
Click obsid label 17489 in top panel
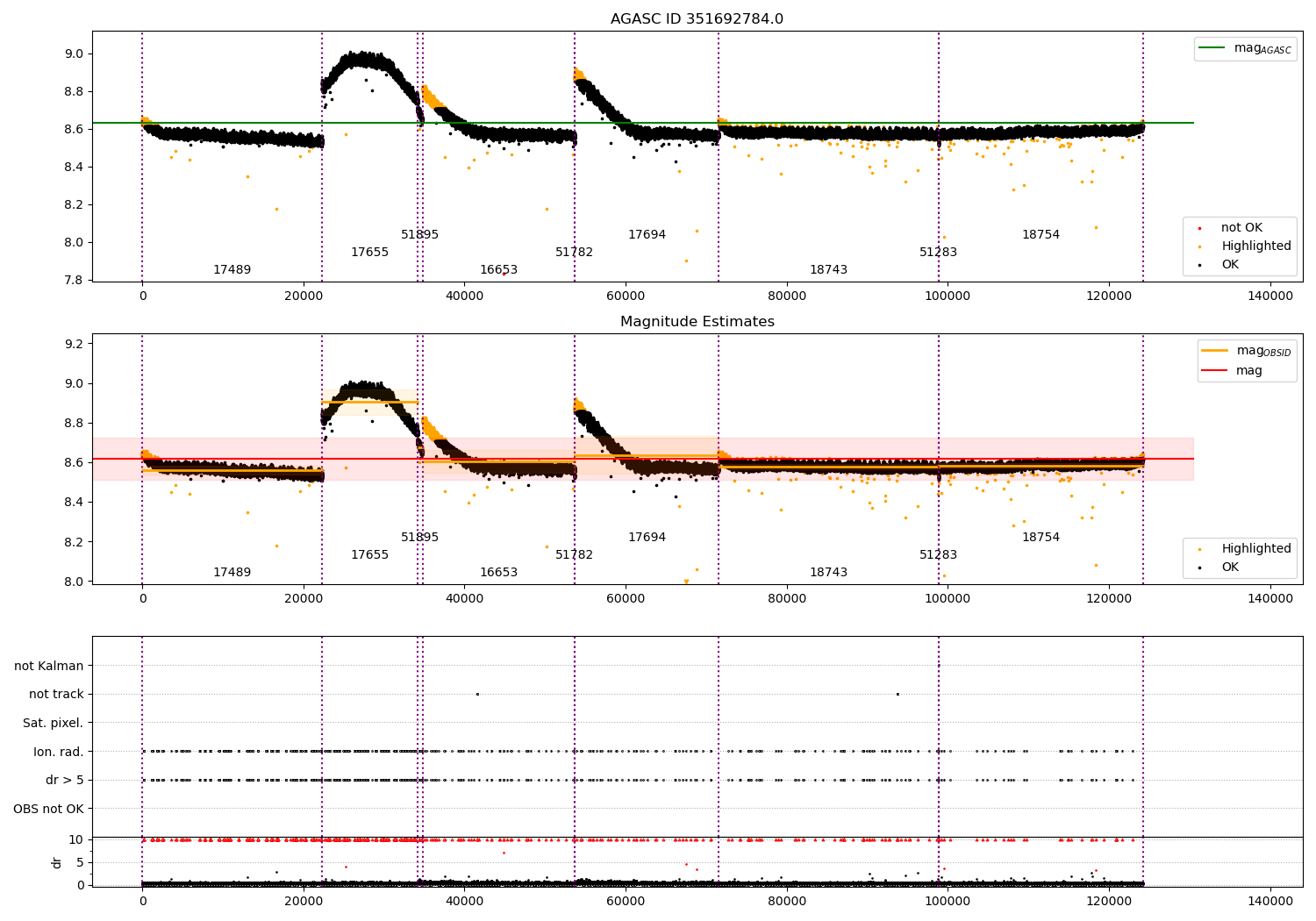(x=232, y=269)
